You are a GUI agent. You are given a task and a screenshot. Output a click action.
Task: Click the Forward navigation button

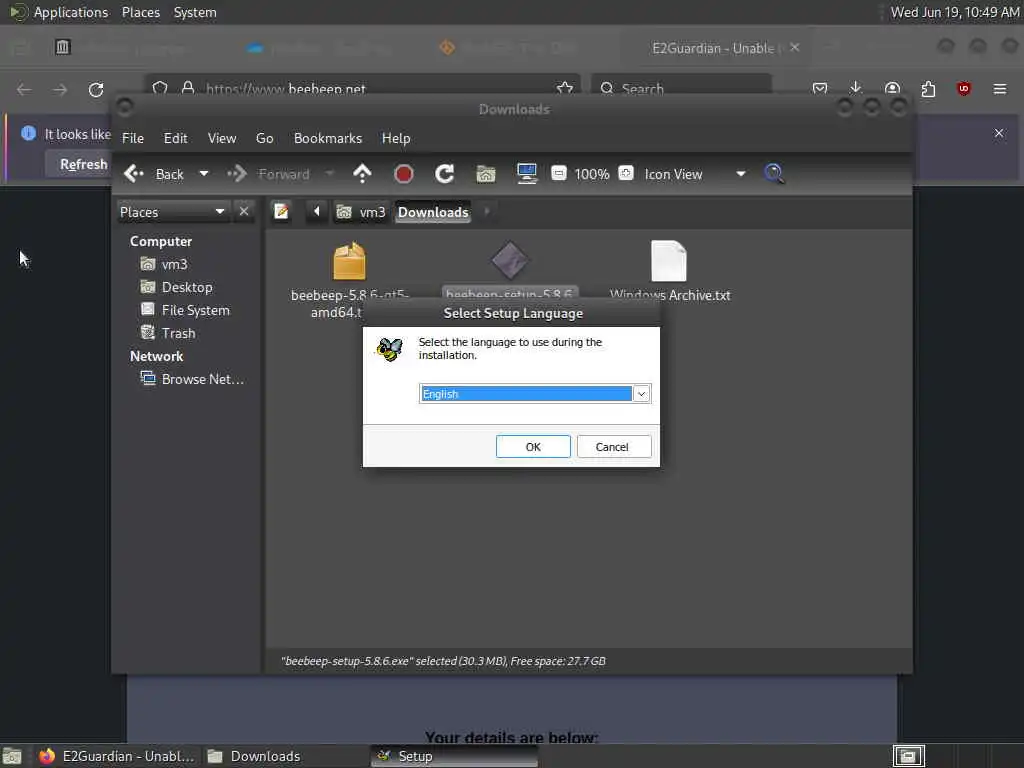268,174
